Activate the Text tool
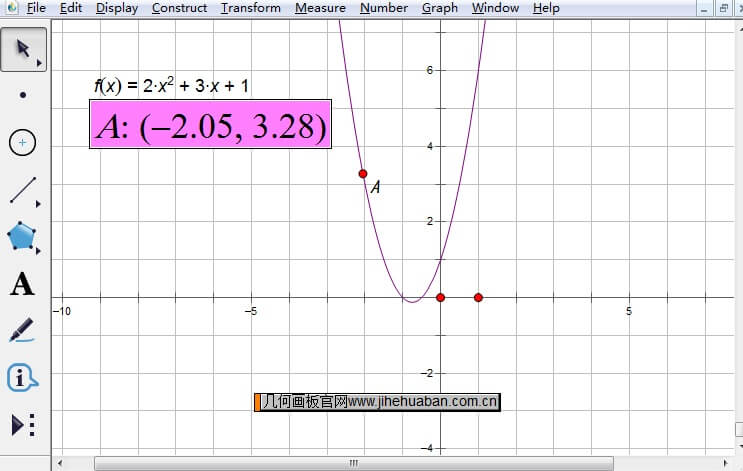The image size is (743, 471). (22, 284)
